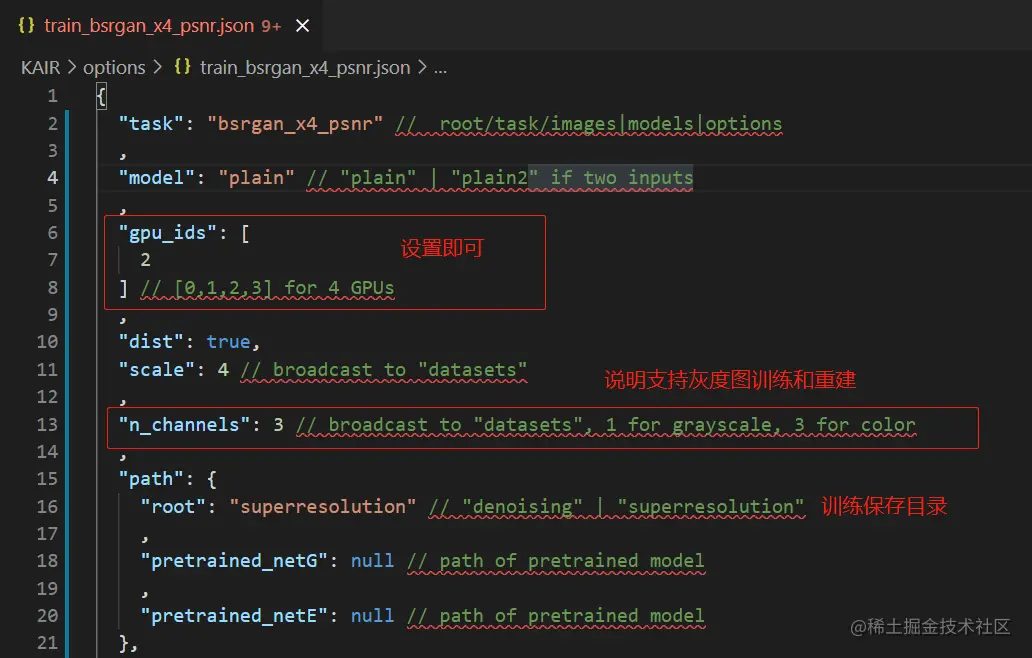Click the "root" key on line 16
Image resolution: width=1032 pixels, height=658 pixels.
pos(172,506)
